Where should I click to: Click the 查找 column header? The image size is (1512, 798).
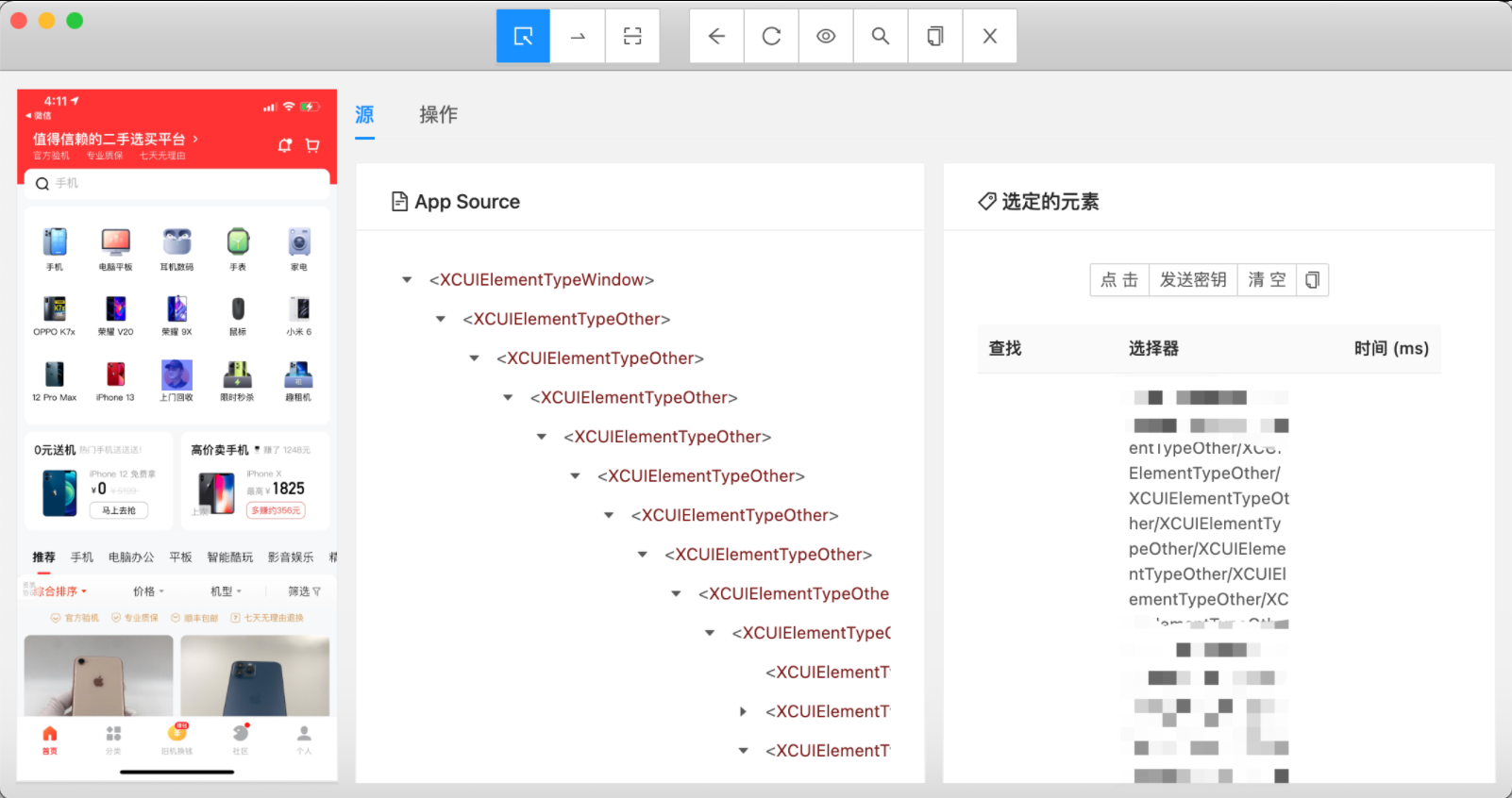coord(1005,348)
